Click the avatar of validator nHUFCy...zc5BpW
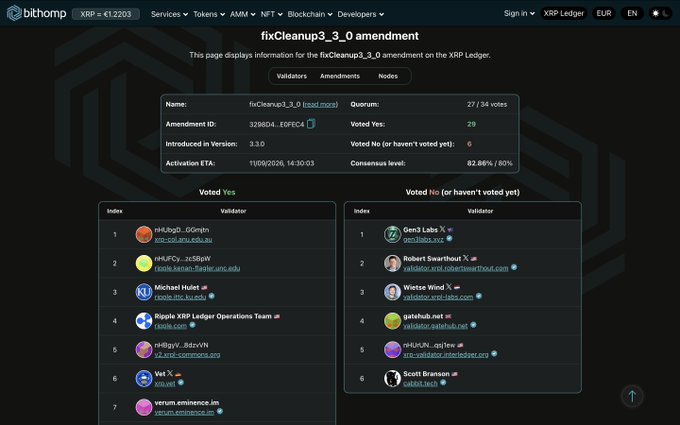 click(144, 263)
